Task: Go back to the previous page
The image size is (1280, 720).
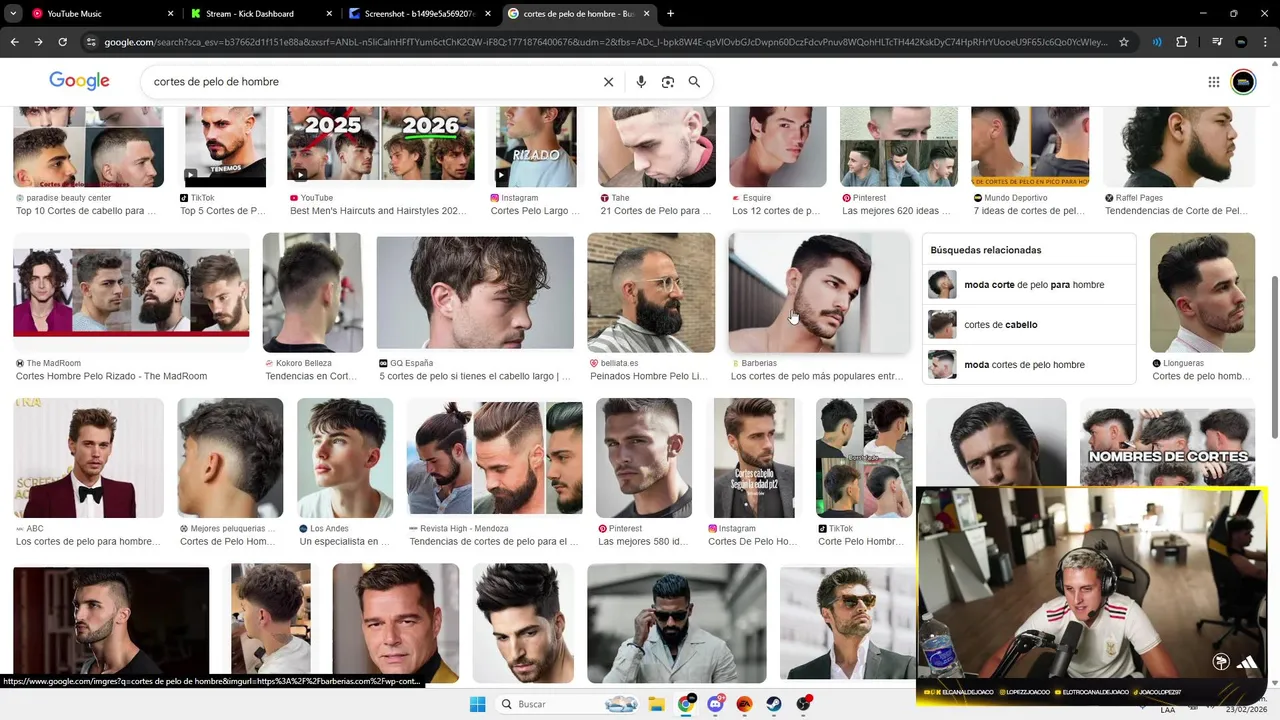Action: 14,42
